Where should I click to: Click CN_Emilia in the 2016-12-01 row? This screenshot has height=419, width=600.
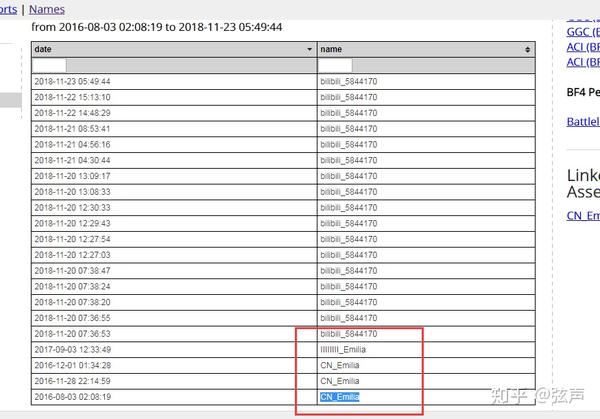pyautogui.click(x=426, y=365)
